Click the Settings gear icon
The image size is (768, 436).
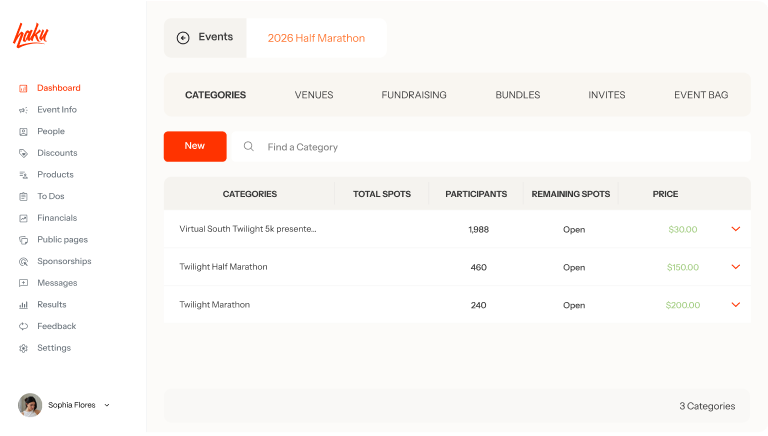coord(23,348)
